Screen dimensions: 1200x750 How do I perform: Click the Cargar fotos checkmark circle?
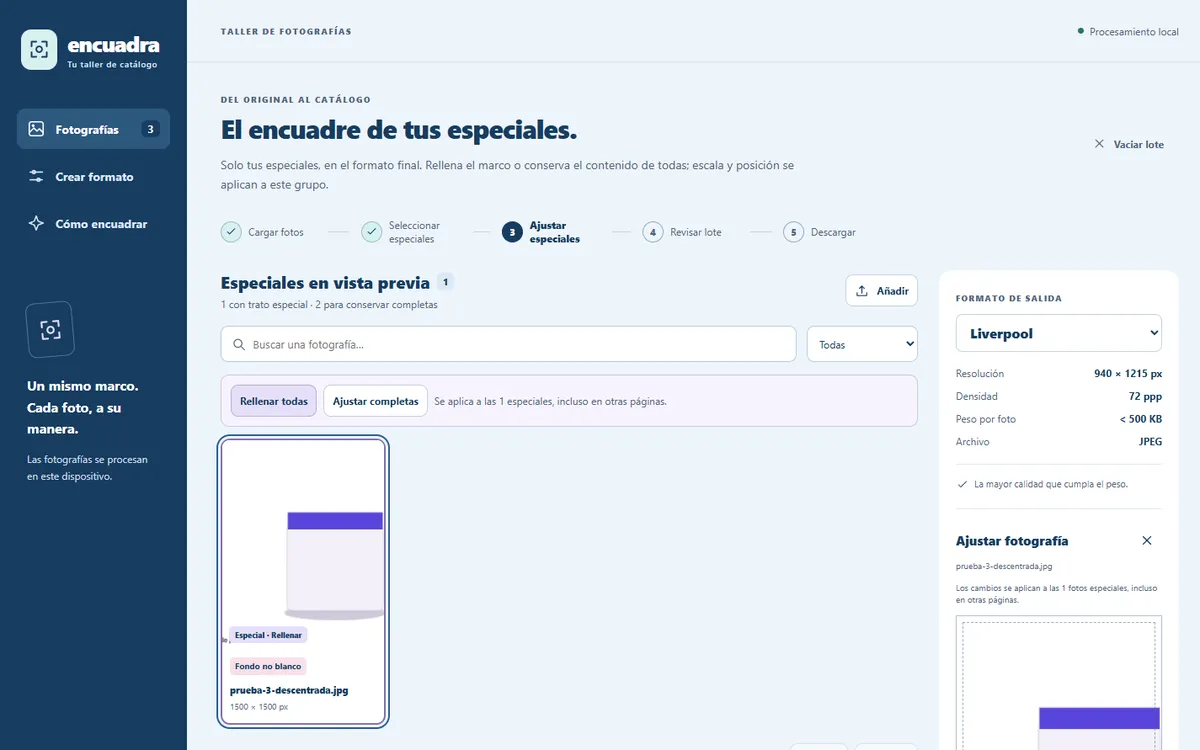click(231, 232)
